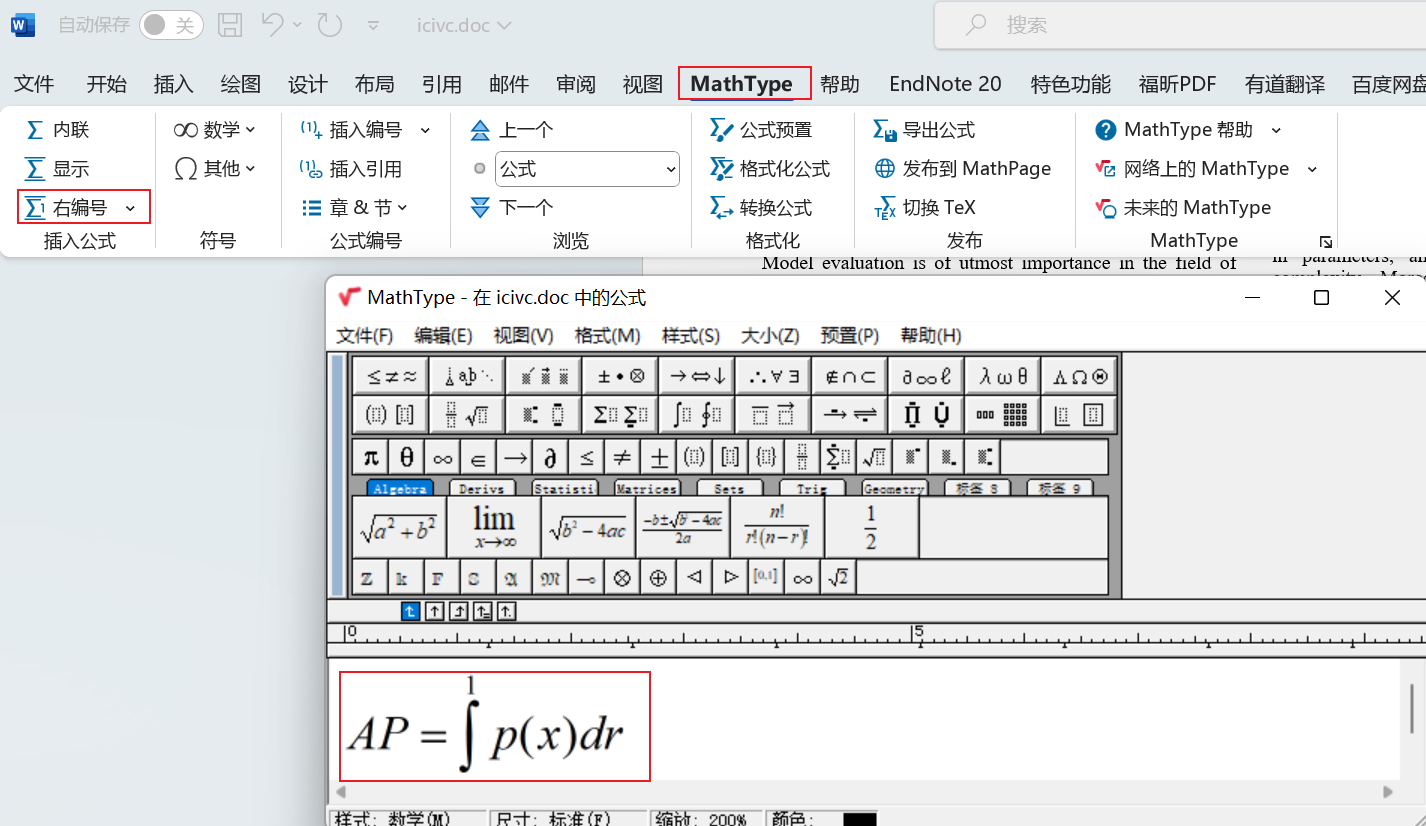Select the π symbol in MathType toolbar
Screen dimensions: 1426x826
point(369,456)
